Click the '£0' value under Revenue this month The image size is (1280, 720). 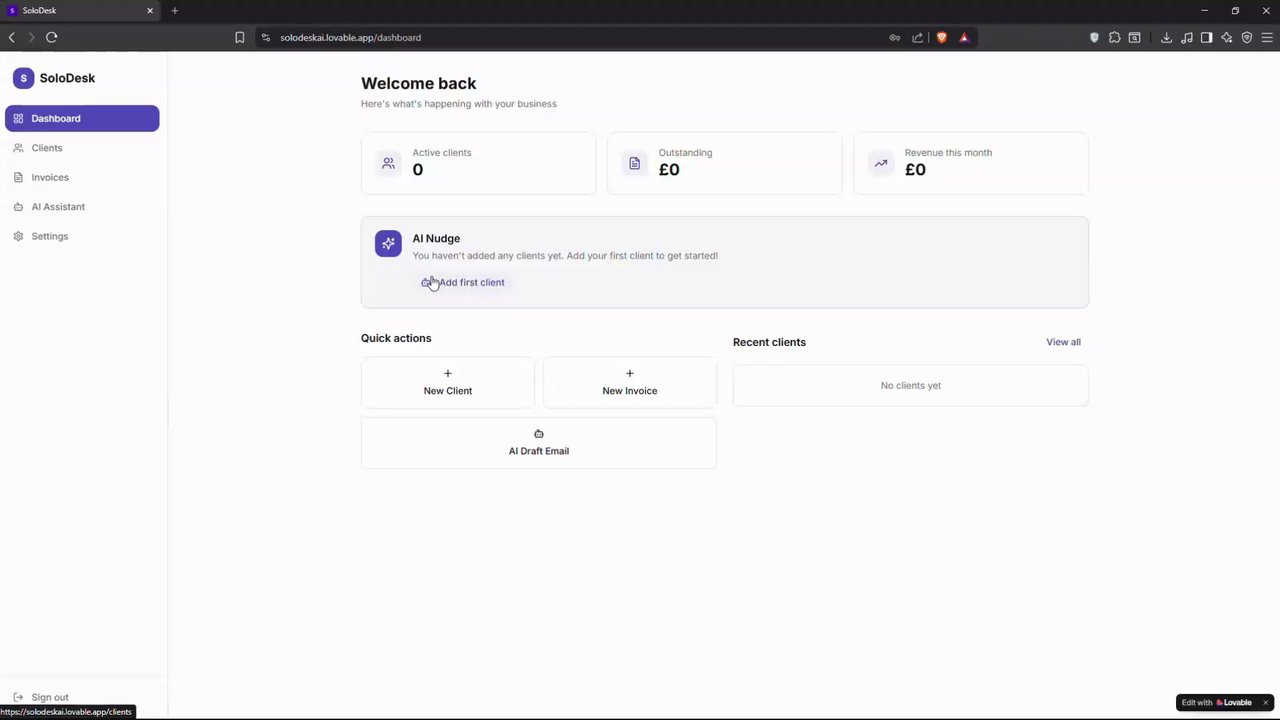[x=915, y=170]
